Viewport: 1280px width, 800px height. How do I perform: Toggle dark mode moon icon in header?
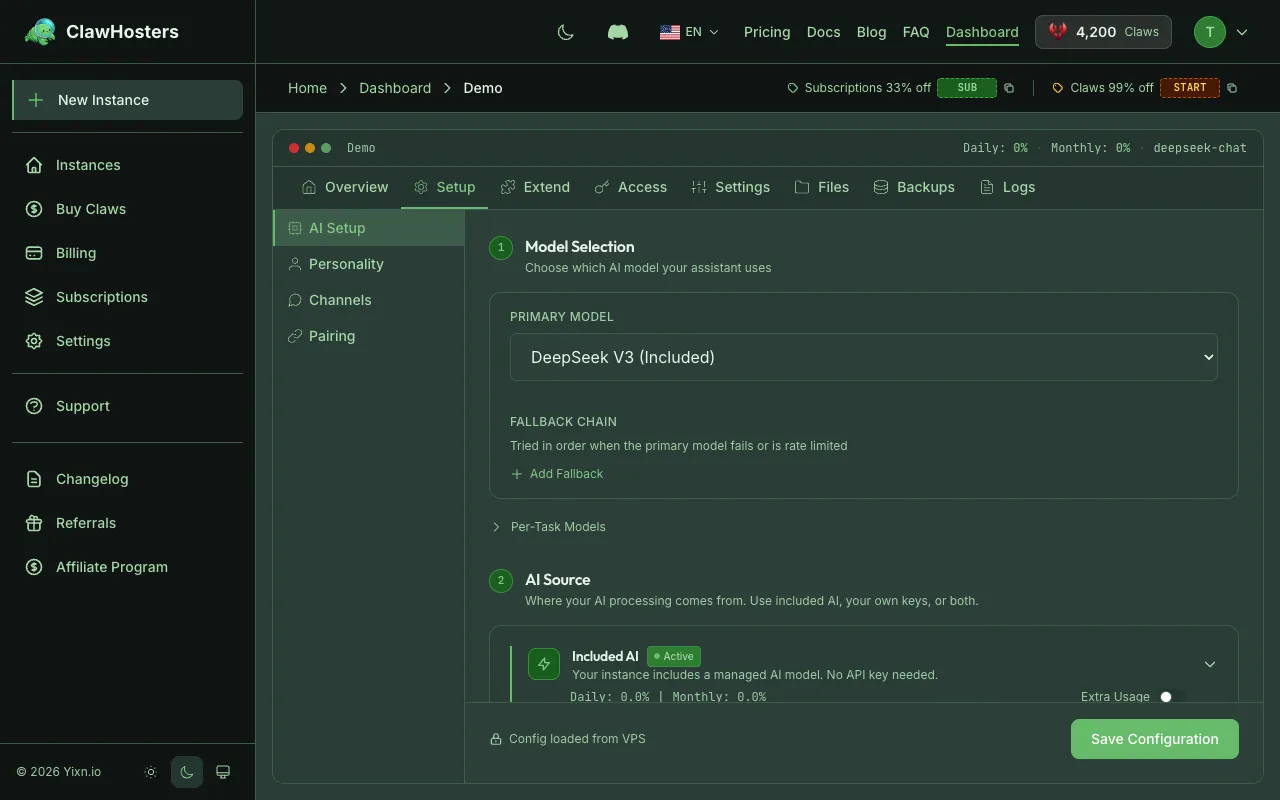click(566, 32)
